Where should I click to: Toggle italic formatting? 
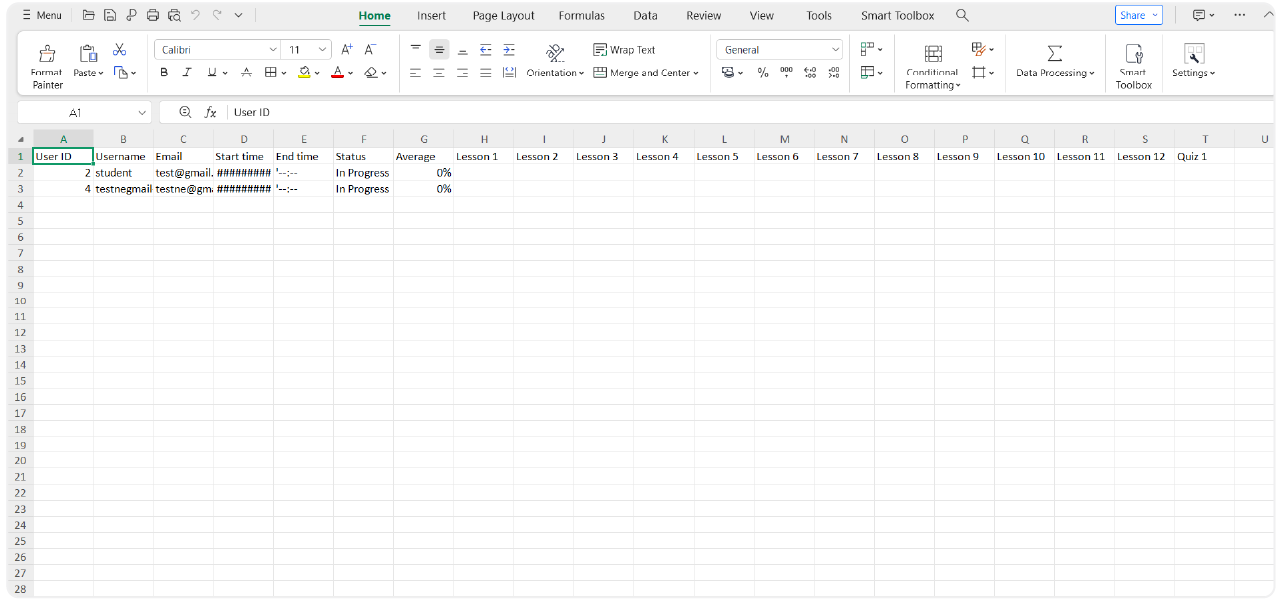[187, 72]
